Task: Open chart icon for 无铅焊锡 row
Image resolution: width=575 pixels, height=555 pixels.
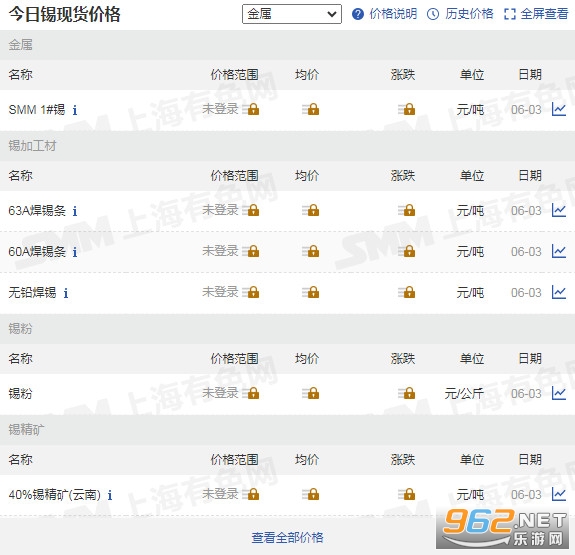Action: pyautogui.click(x=559, y=293)
